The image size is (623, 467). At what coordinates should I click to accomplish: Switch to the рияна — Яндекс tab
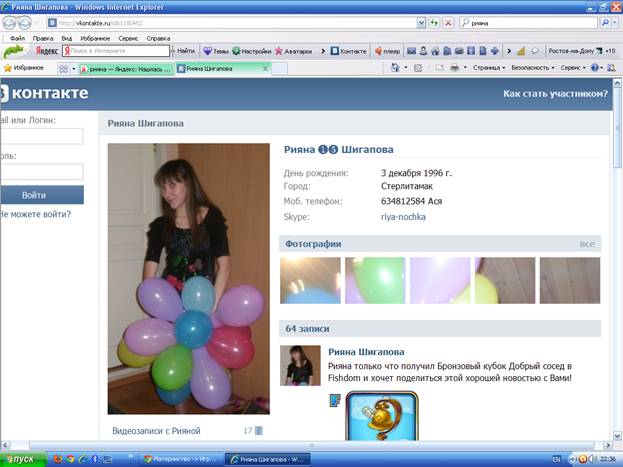(x=126, y=69)
